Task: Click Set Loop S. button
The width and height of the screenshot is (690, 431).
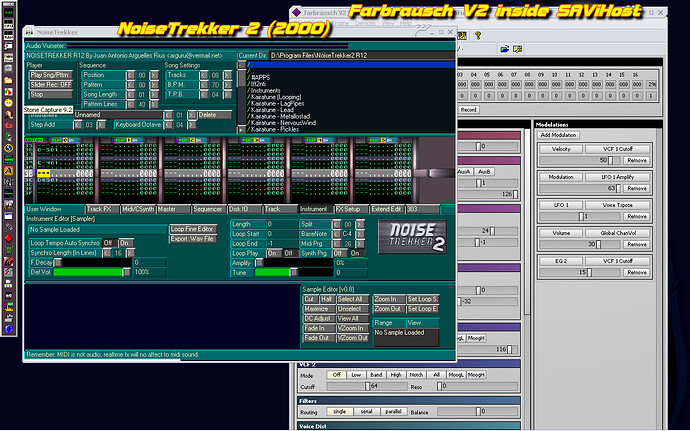Action: click(x=422, y=299)
